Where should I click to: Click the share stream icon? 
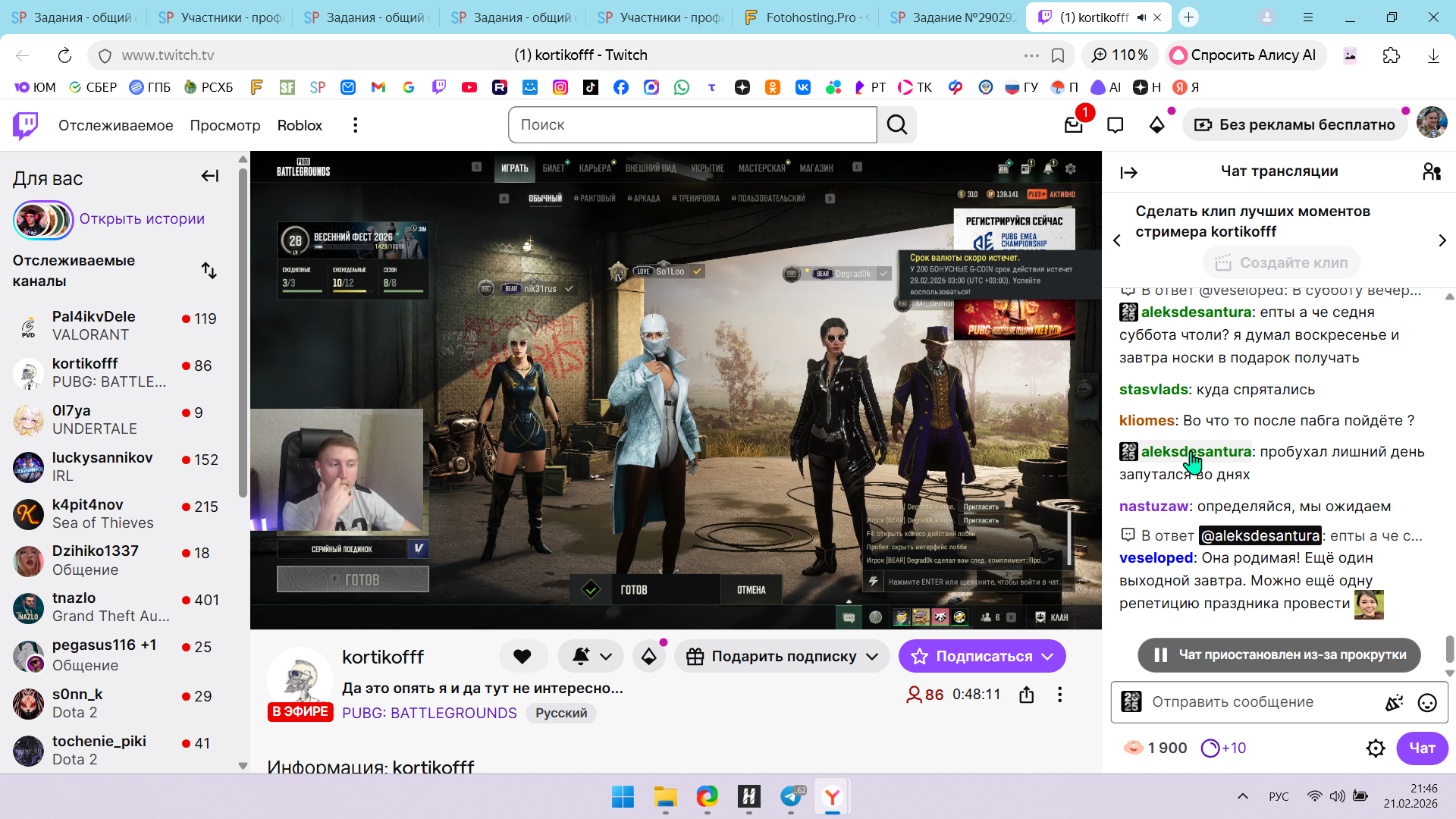point(1026,695)
